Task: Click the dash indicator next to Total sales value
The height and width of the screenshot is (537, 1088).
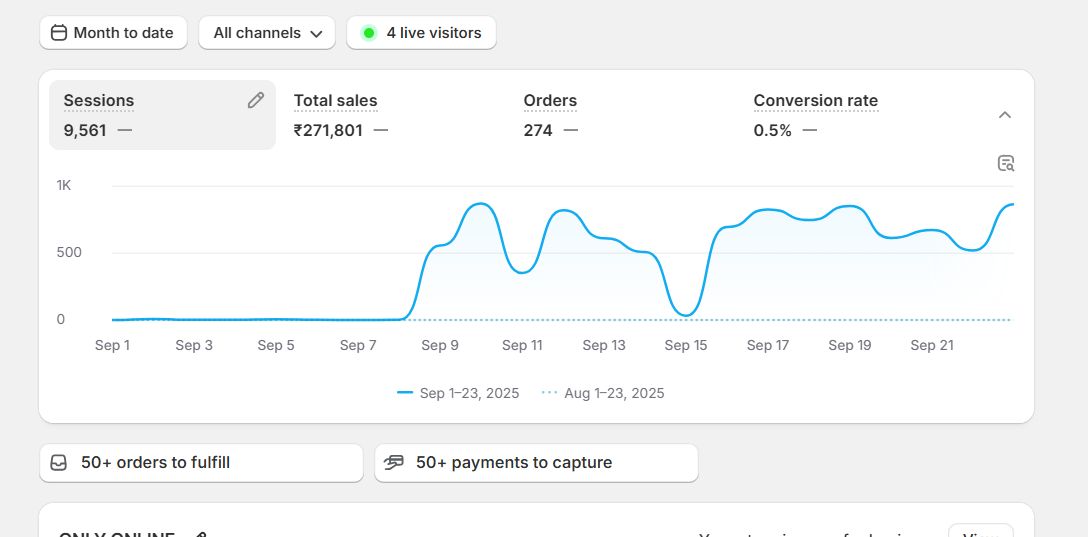Action: [381, 130]
